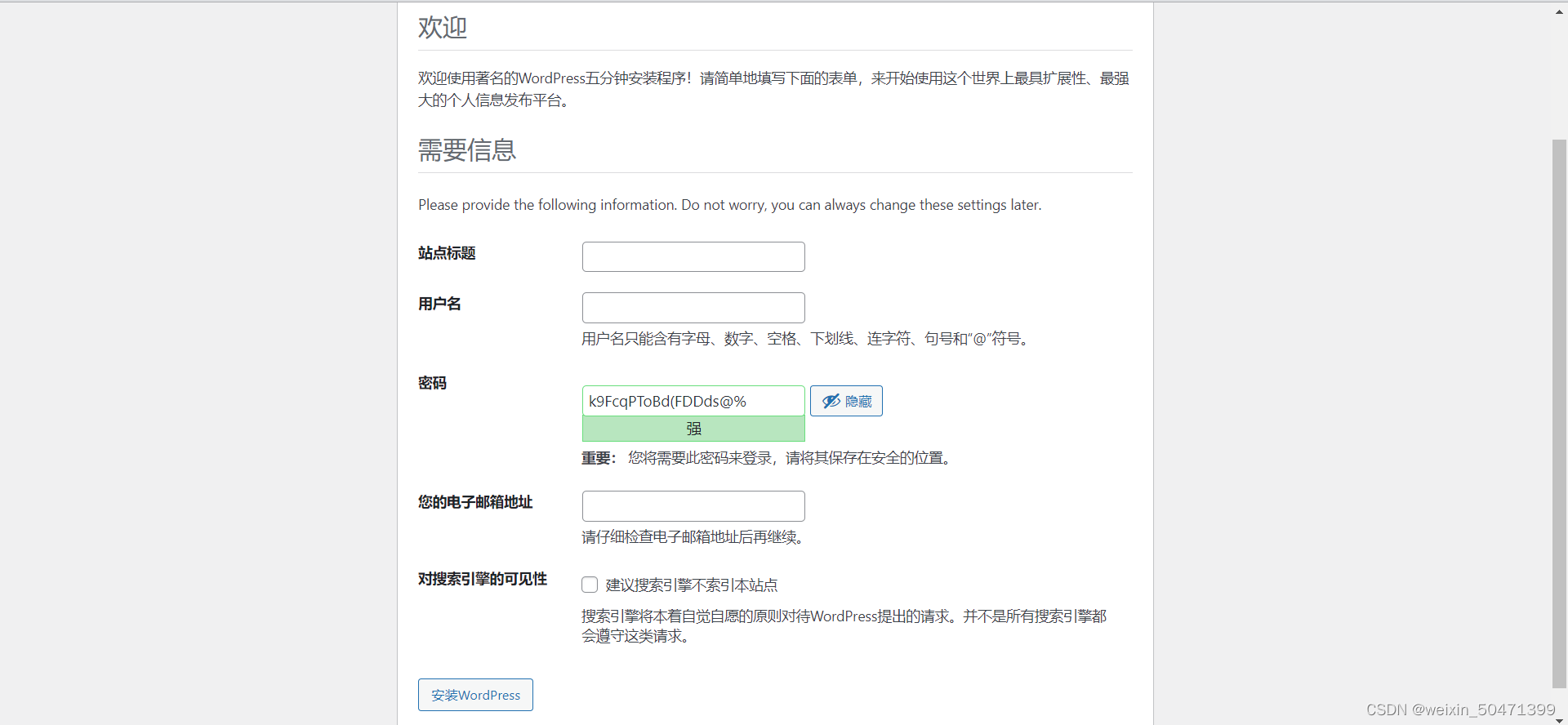This screenshot has width=1568, height=725.
Task: Click the 站点标题 label
Action: point(447,253)
